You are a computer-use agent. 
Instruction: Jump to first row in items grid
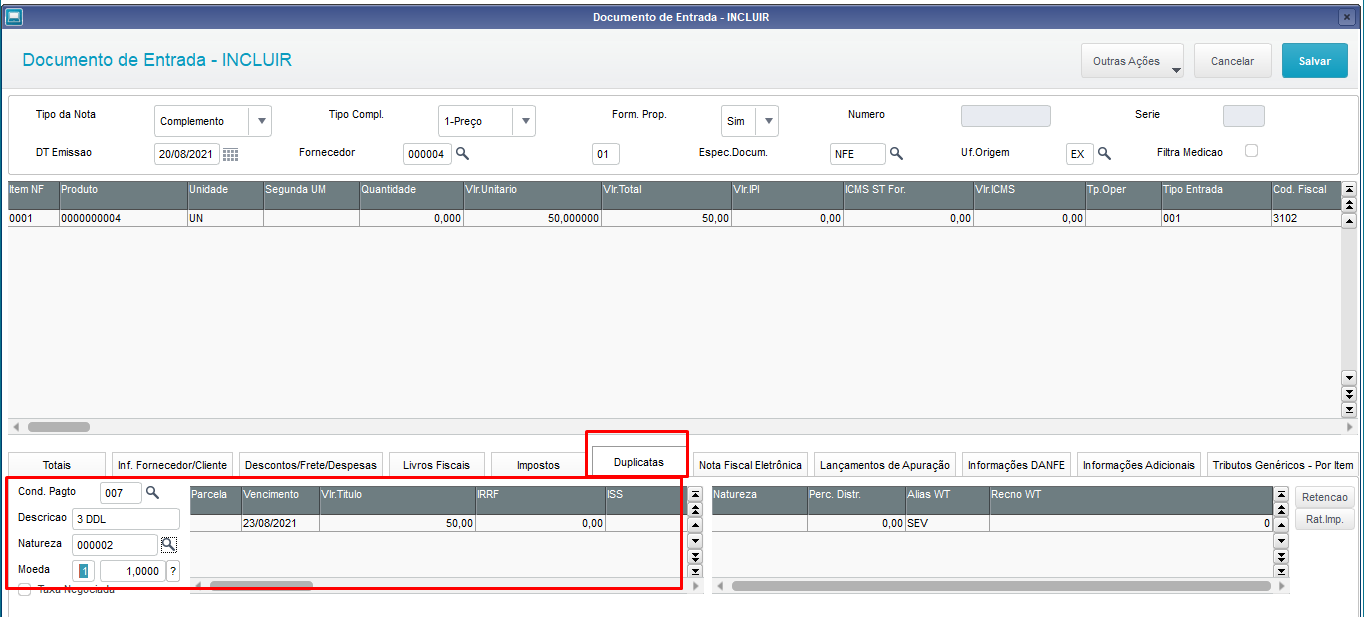[x=1349, y=188]
